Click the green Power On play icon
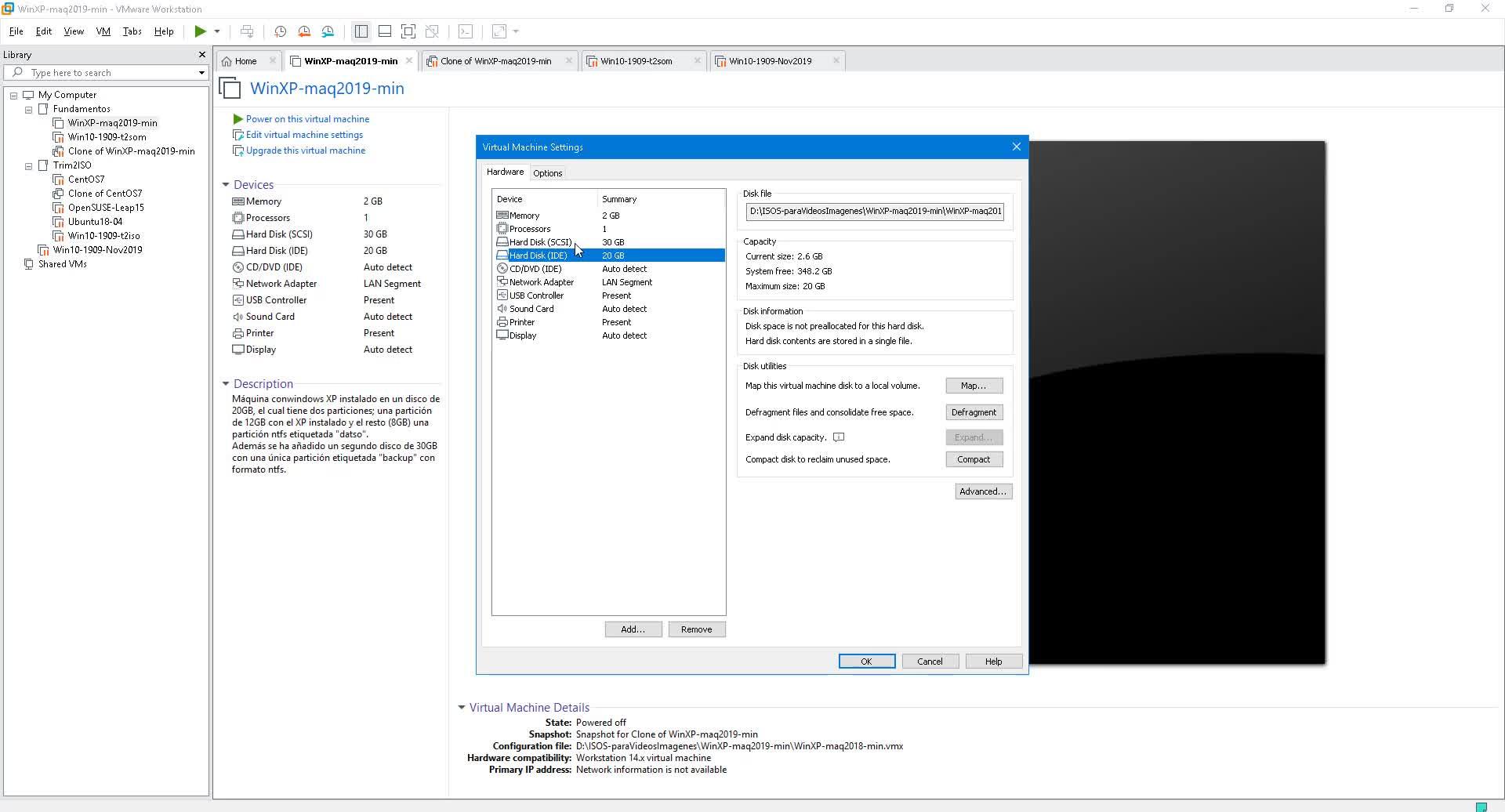Image resolution: width=1505 pixels, height=812 pixels. coord(200,31)
